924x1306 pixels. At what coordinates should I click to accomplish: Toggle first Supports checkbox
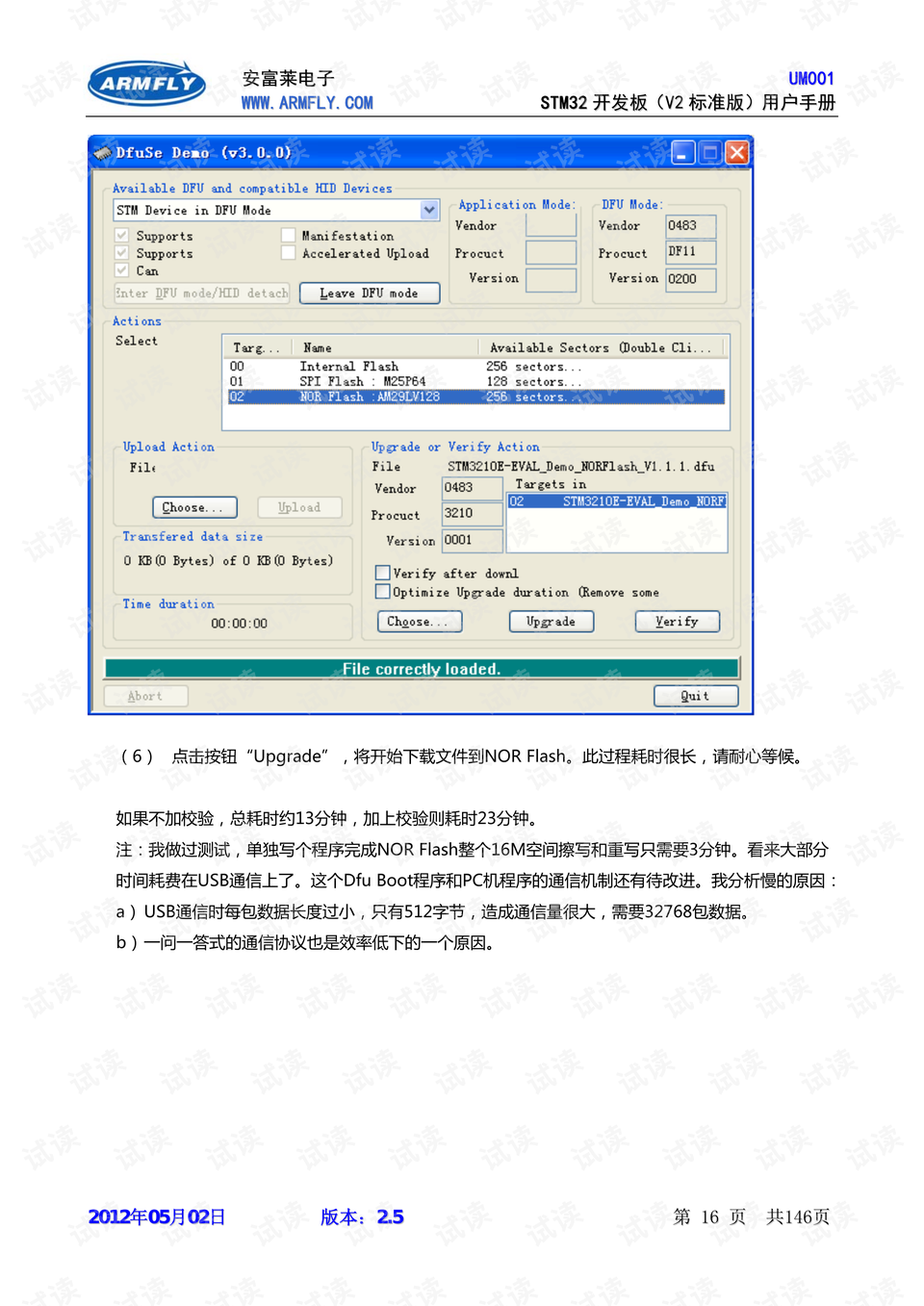122,235
